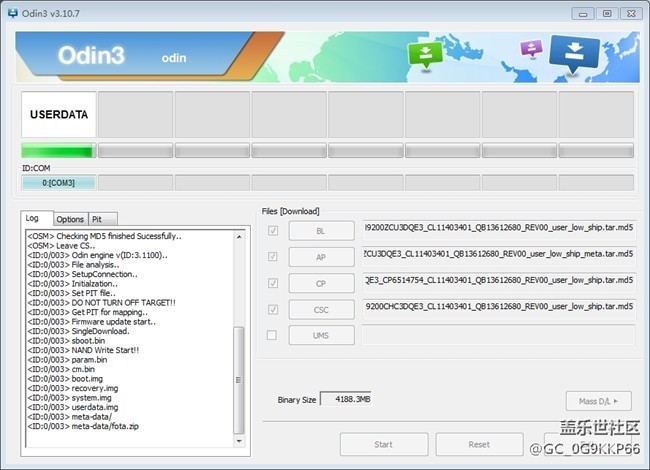
Task: Click the AP file button
Action: (x=321, y=257)
